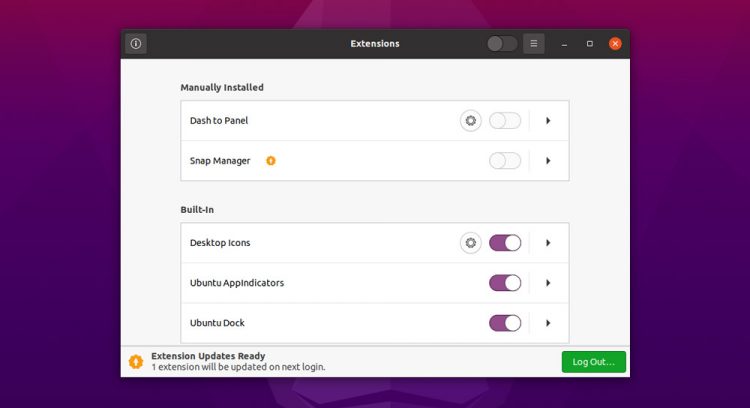750x408 pixels.
Task: Open the hamburger menu in title bar
Action: 534,44
